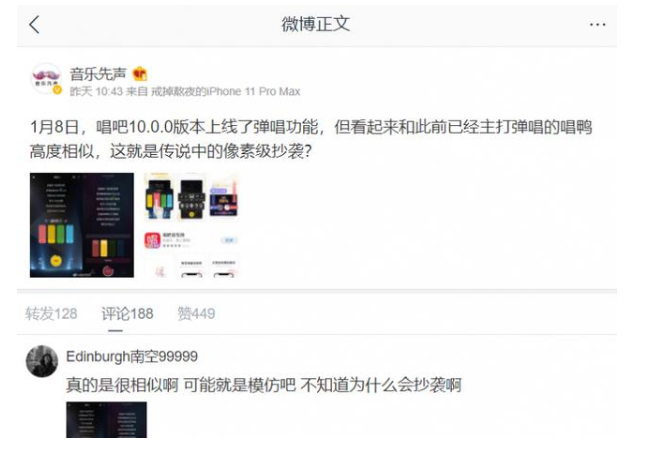
Task: Open Edinburgh南空99999 commenter avatar
Action: [42, 361]
